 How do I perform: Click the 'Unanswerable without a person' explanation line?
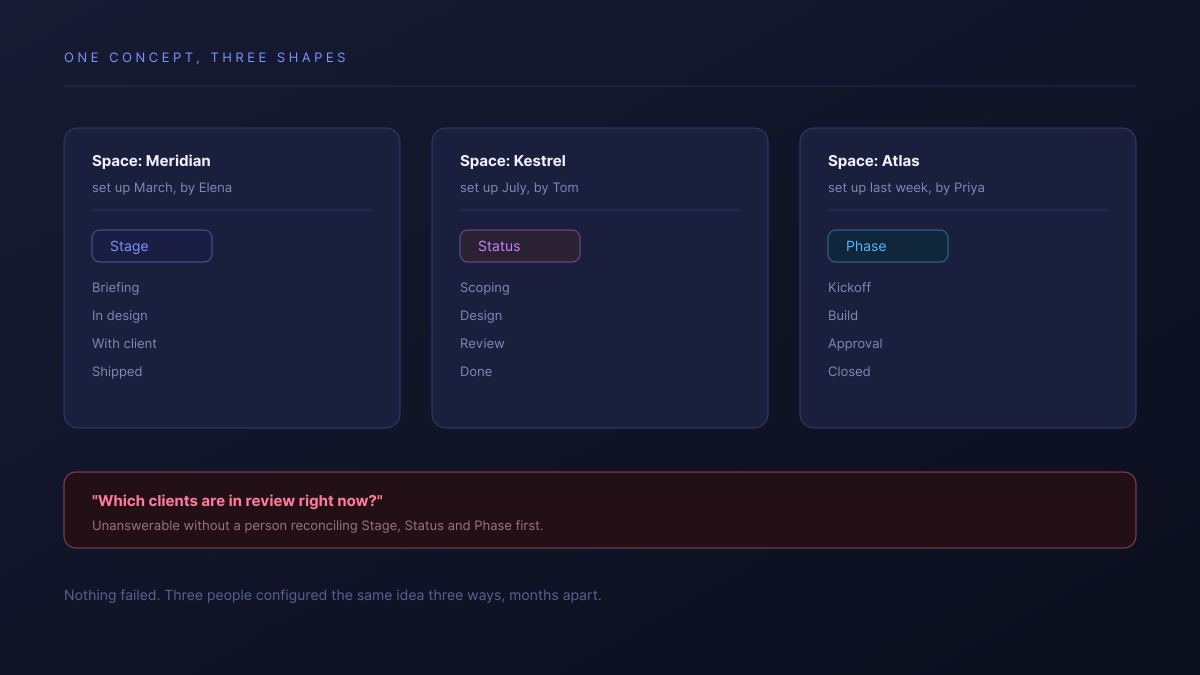[318, 526]
